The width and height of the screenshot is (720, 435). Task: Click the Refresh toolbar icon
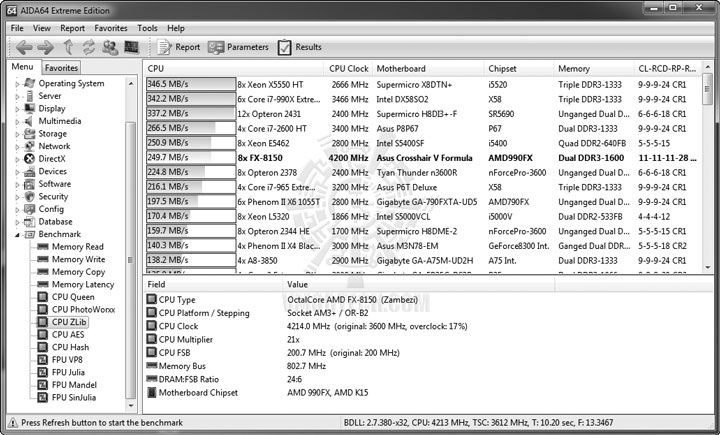pos(89,47)
